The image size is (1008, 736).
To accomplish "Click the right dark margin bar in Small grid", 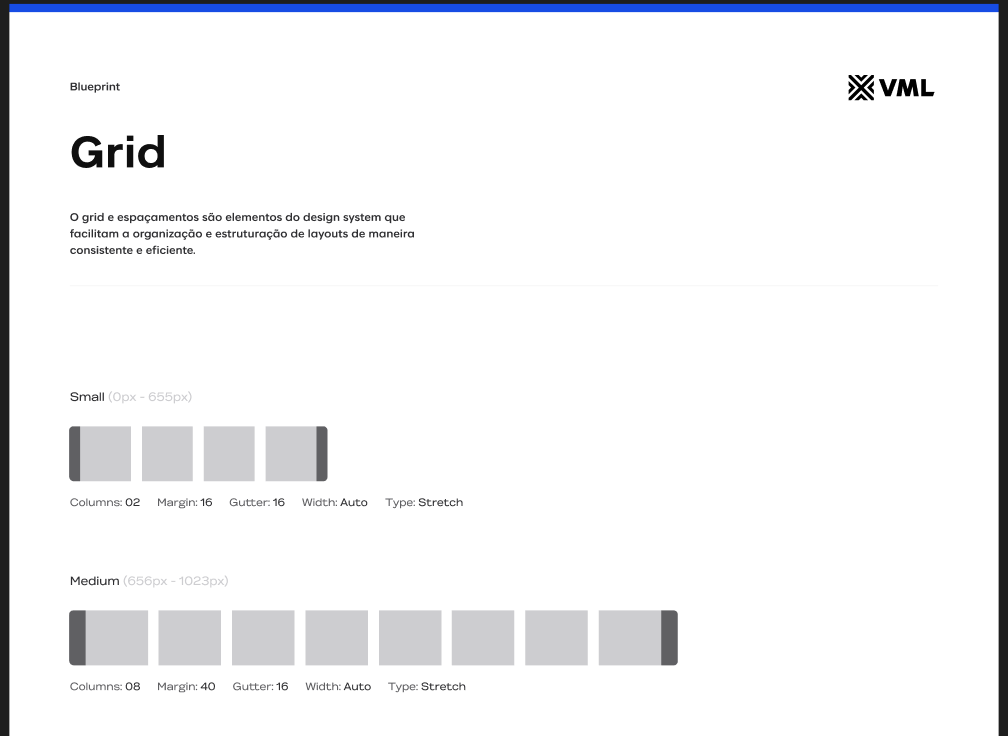I will pyautogui.click(x=322, y=454).
